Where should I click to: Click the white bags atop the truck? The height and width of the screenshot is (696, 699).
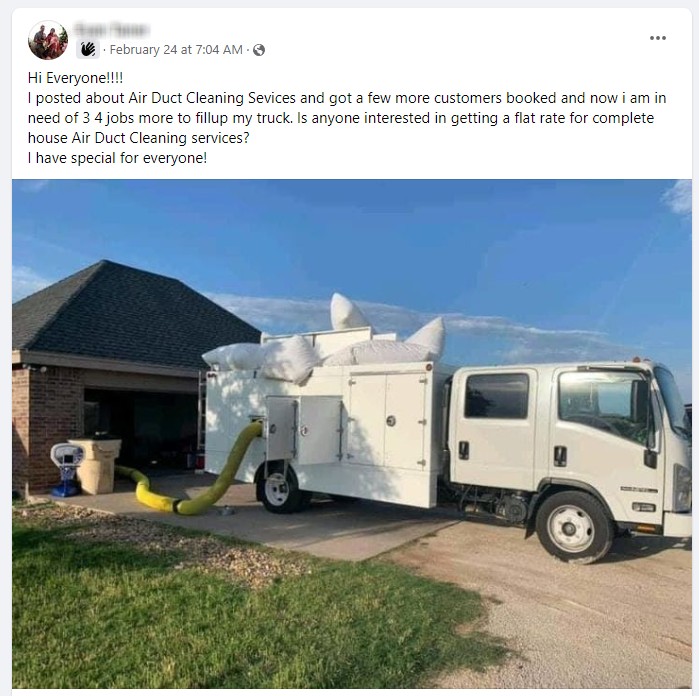click(x=325, y=346)
